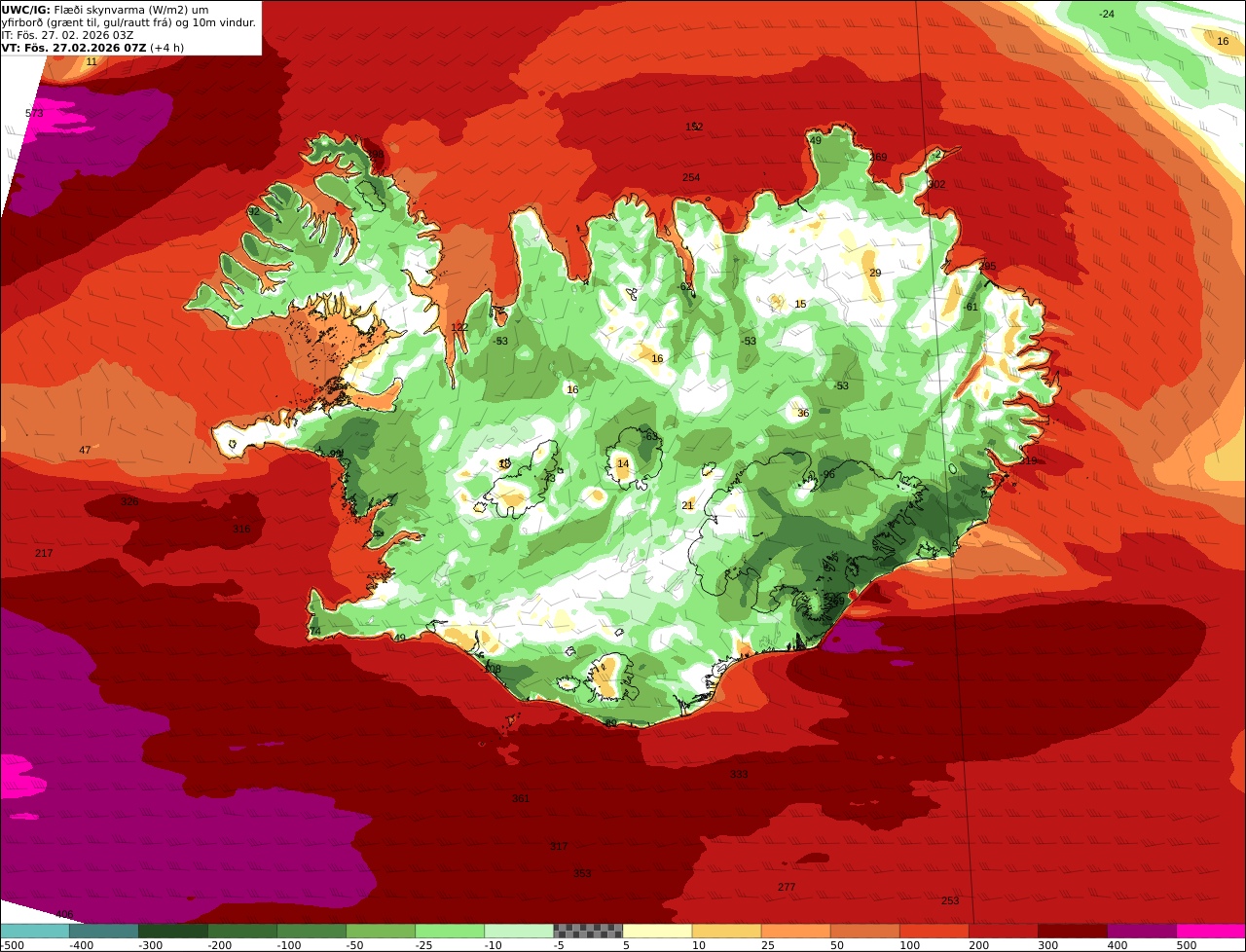
Task: Click the ocean value 317
Action: (558, 846)
